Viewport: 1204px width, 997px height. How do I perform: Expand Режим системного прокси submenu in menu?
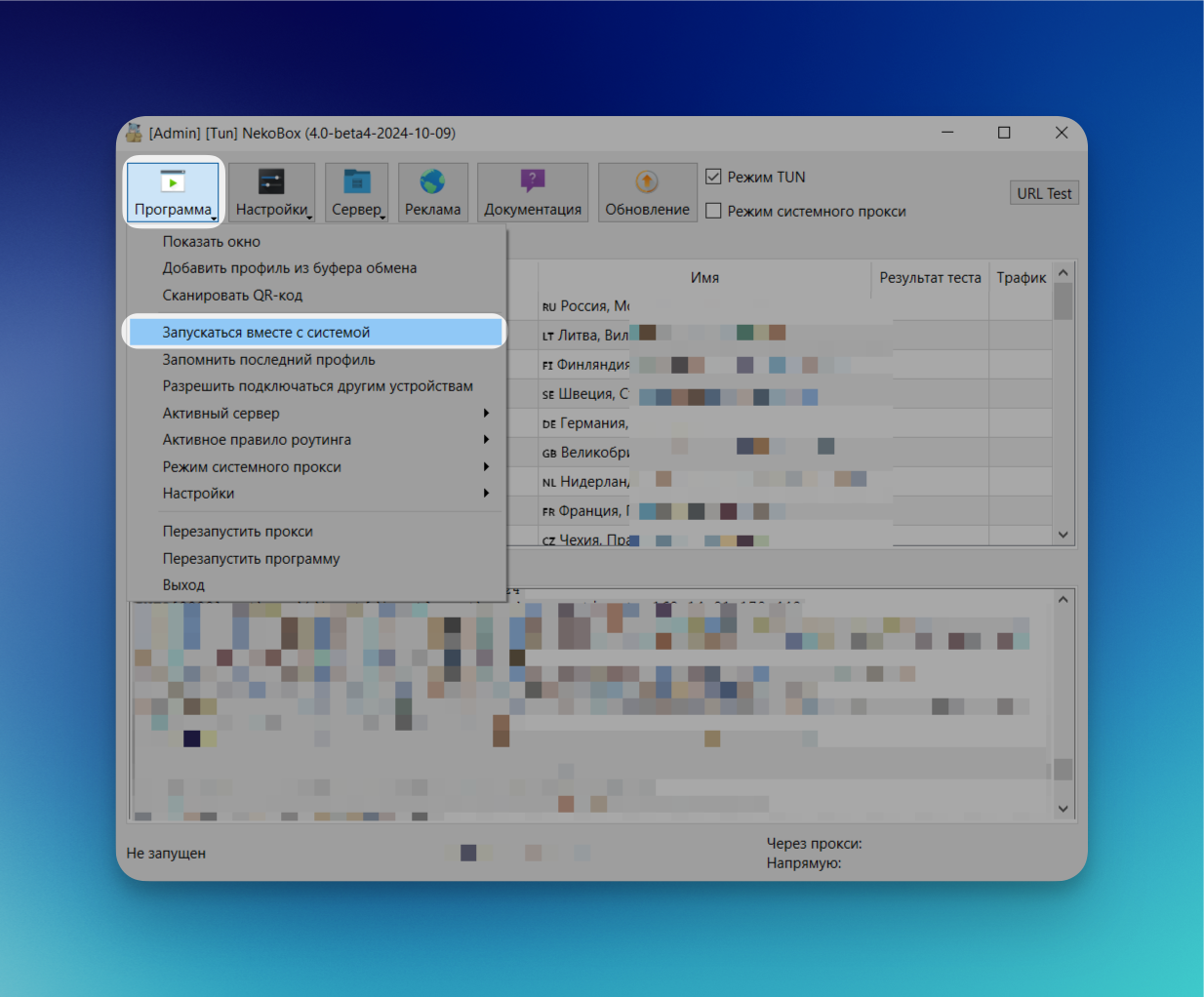tap(316, 466)
